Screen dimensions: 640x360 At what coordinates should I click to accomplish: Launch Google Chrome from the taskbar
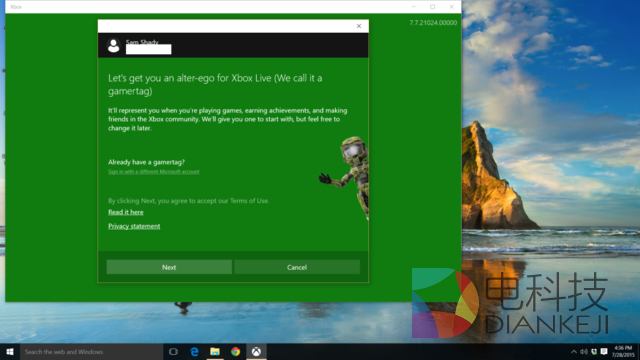click(x=236, y=351)
